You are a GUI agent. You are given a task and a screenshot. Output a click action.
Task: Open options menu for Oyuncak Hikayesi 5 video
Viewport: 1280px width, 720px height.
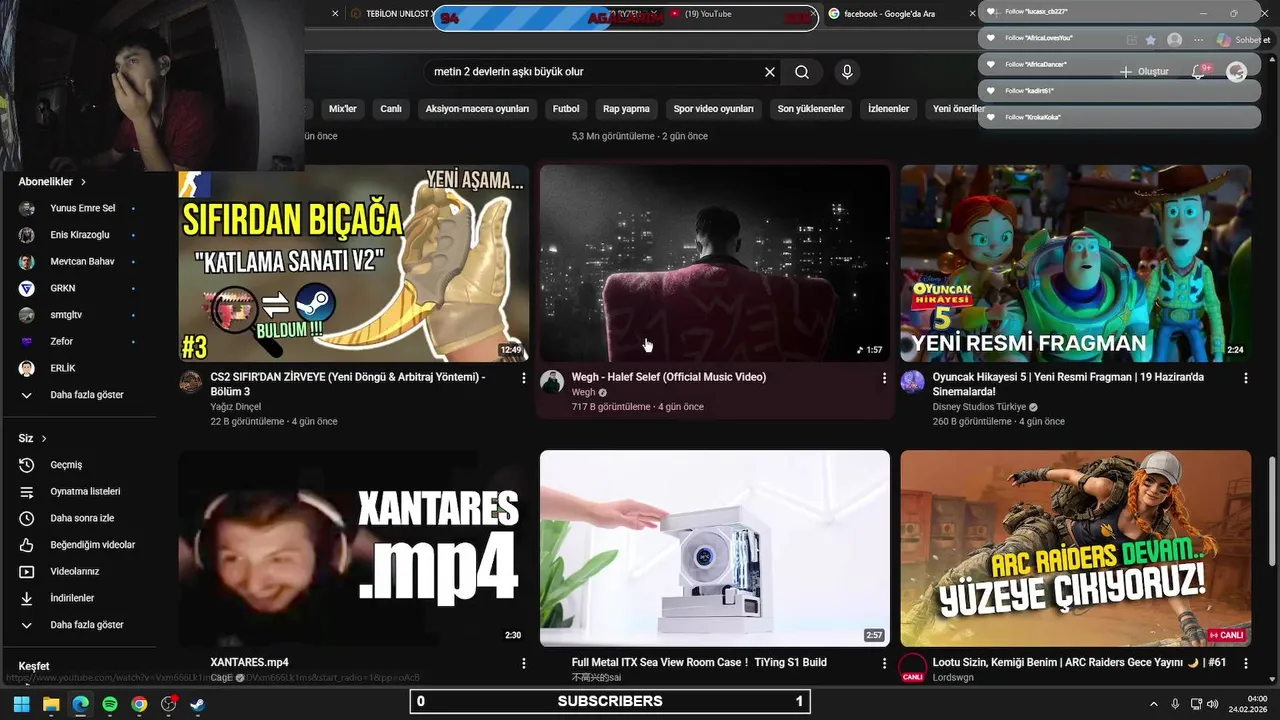[x=1245, y=378]
